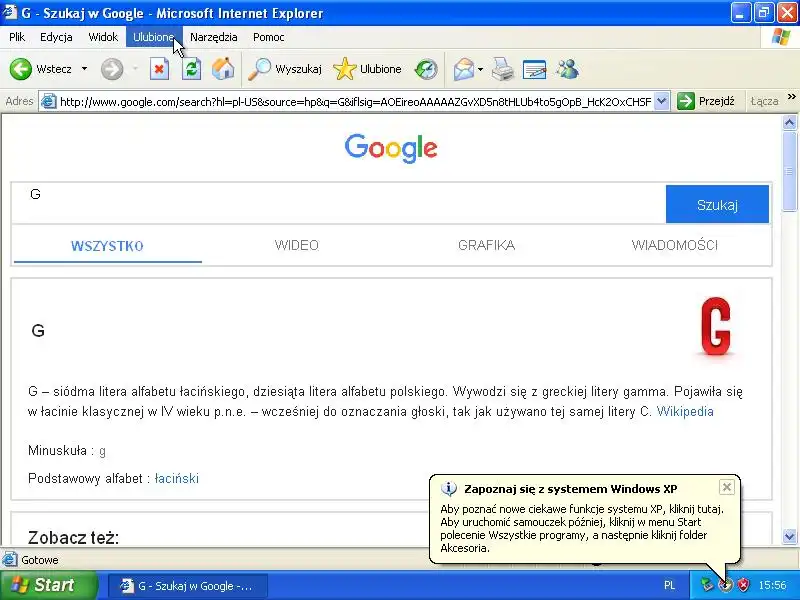Click the Google search input containing G
The height and width of the screenshot is (600, 800).
click(339, 204)
